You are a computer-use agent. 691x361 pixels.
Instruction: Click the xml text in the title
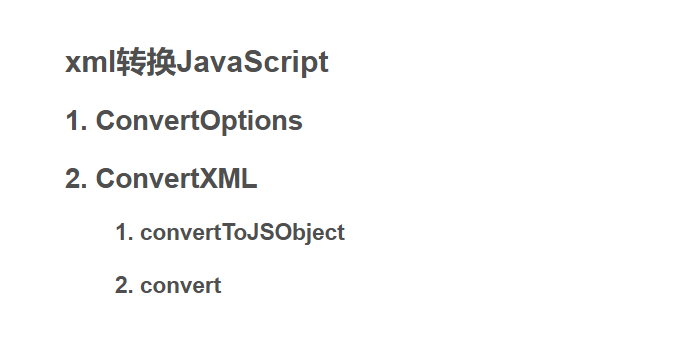click(x=90, y=62)
